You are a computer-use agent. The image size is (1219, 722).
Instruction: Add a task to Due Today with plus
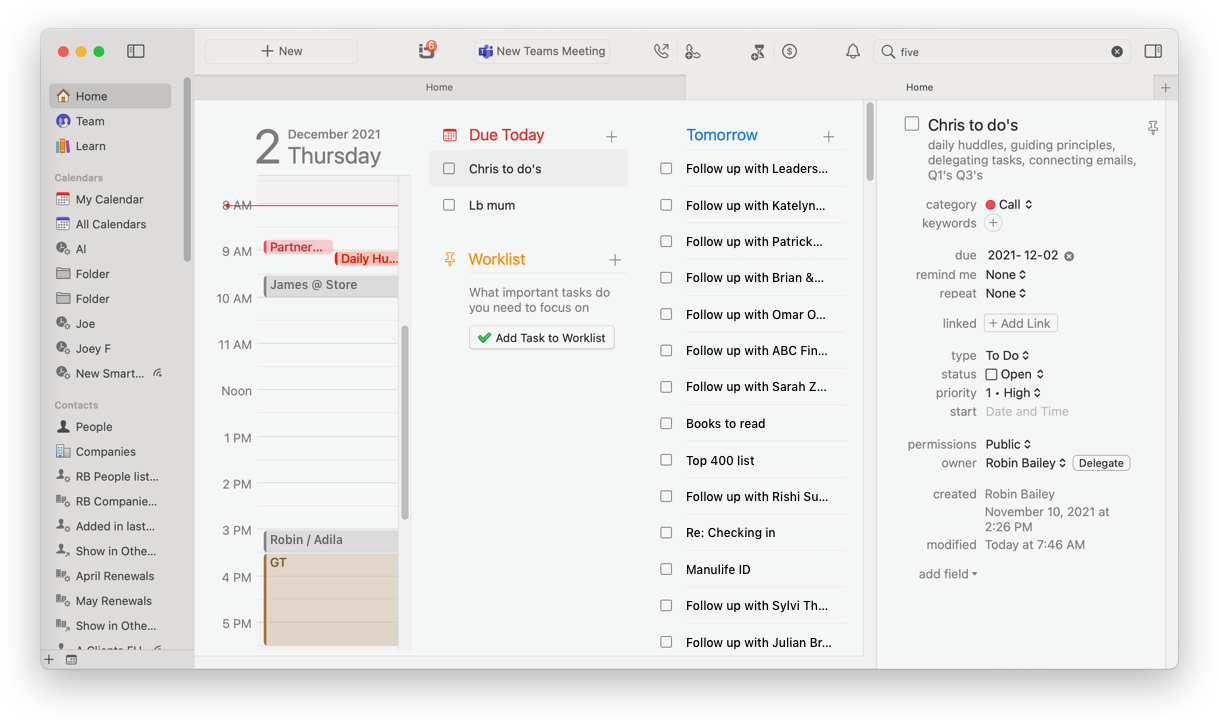612,137
